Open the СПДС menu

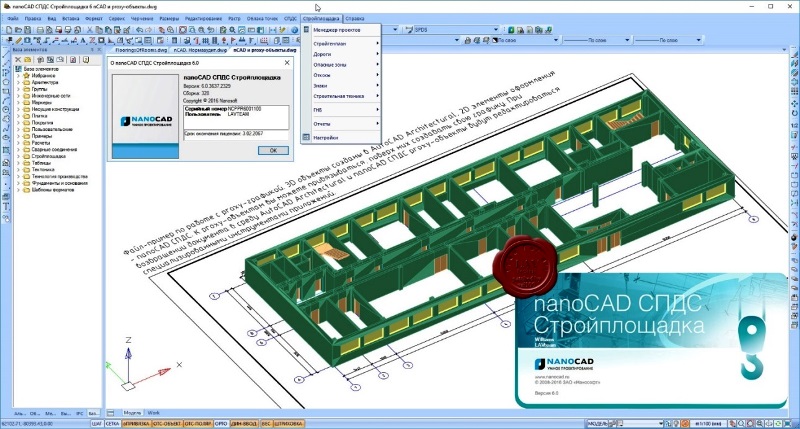[x=290, y=18]
